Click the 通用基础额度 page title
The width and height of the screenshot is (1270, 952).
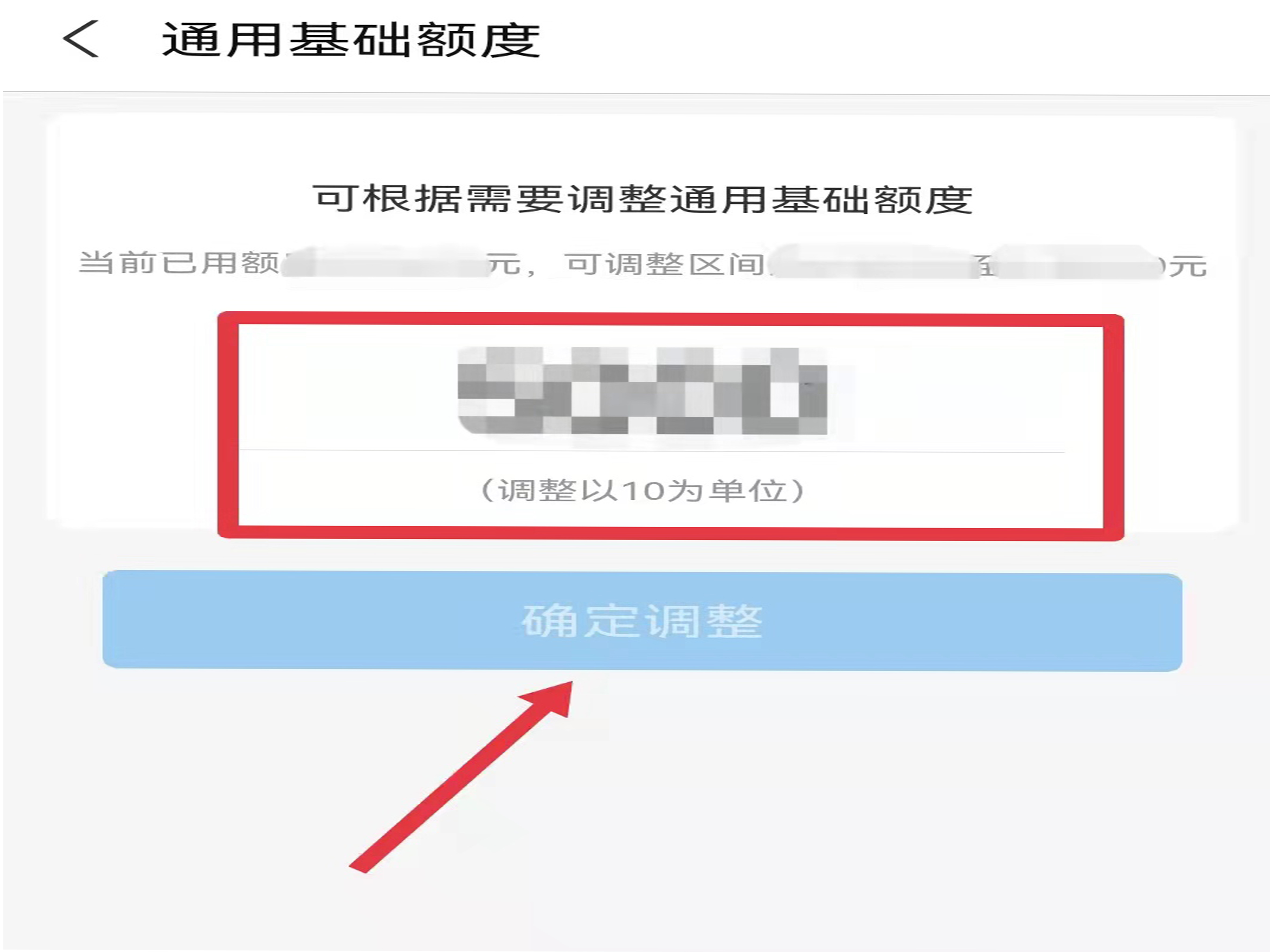pos(351,39)
